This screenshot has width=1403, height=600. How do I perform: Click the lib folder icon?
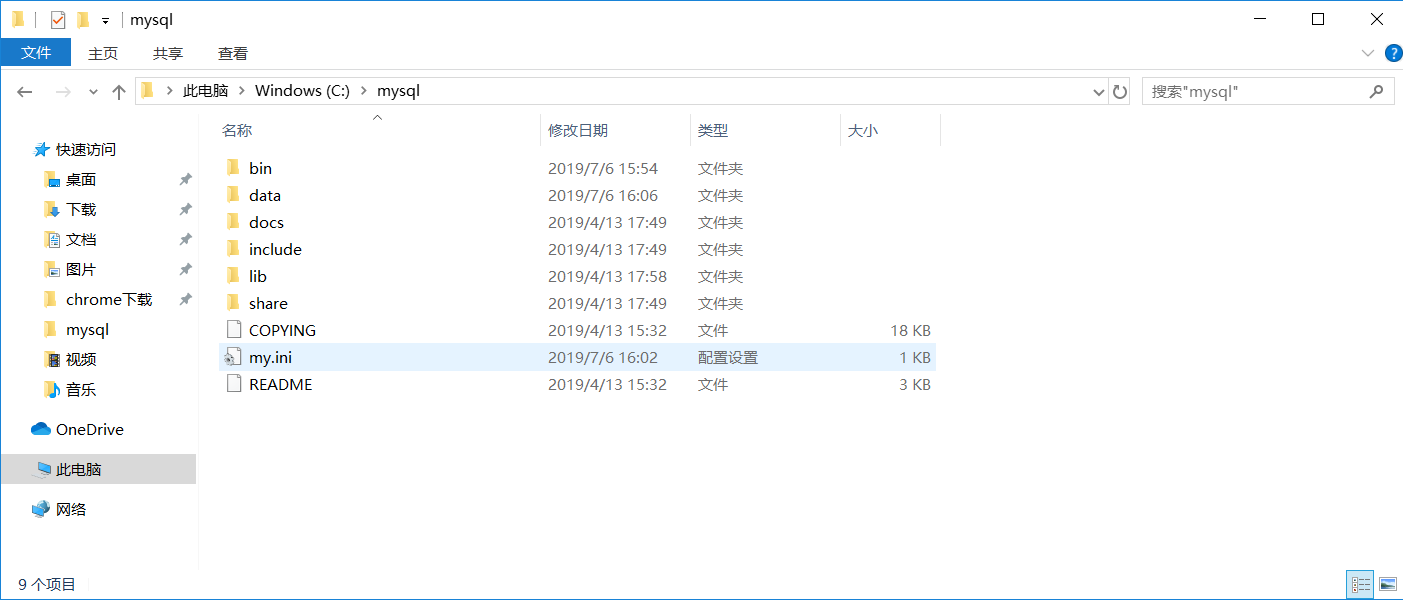(x=233, y=276)
